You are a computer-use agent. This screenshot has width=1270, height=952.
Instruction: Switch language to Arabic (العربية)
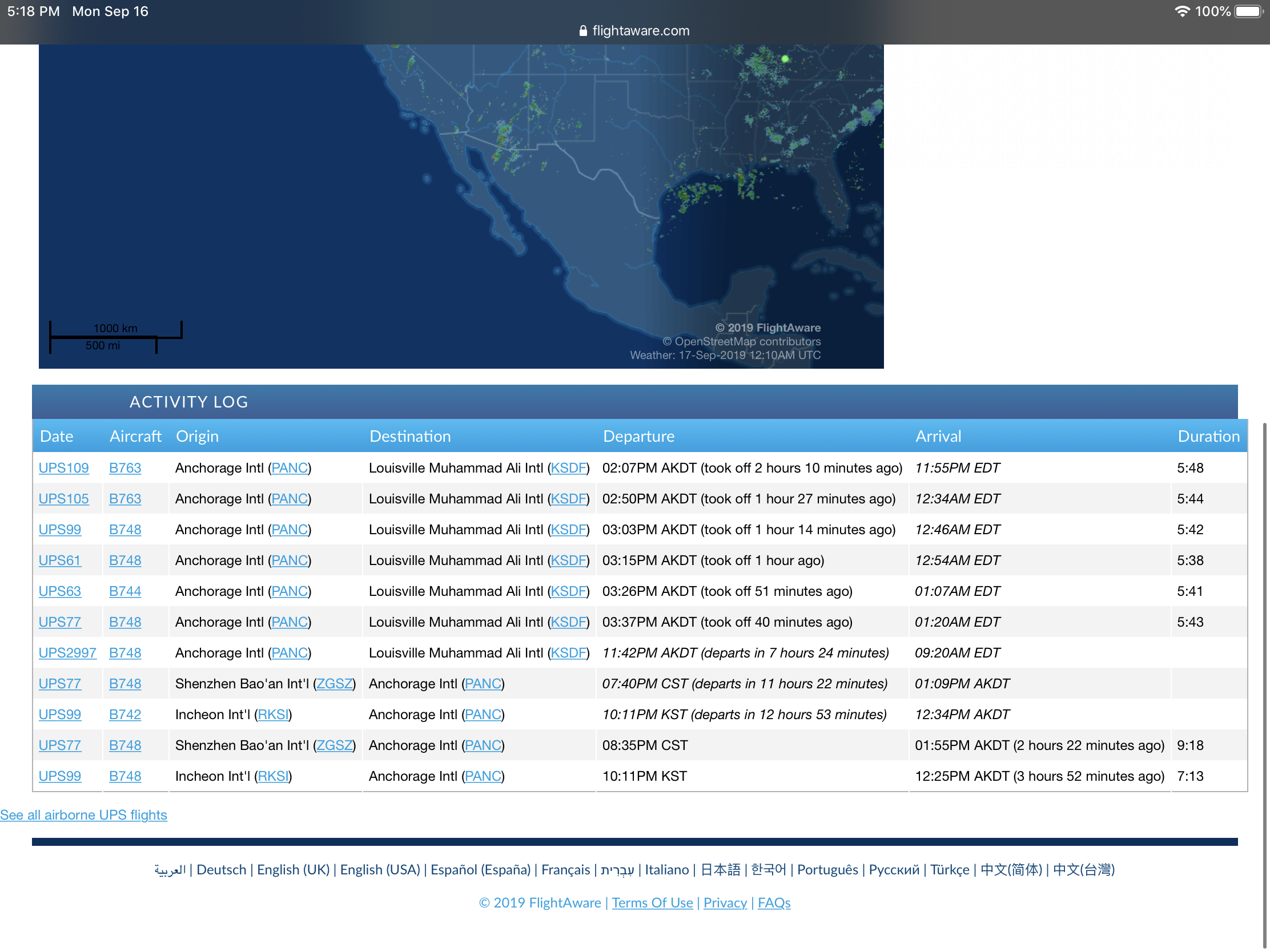170,870
